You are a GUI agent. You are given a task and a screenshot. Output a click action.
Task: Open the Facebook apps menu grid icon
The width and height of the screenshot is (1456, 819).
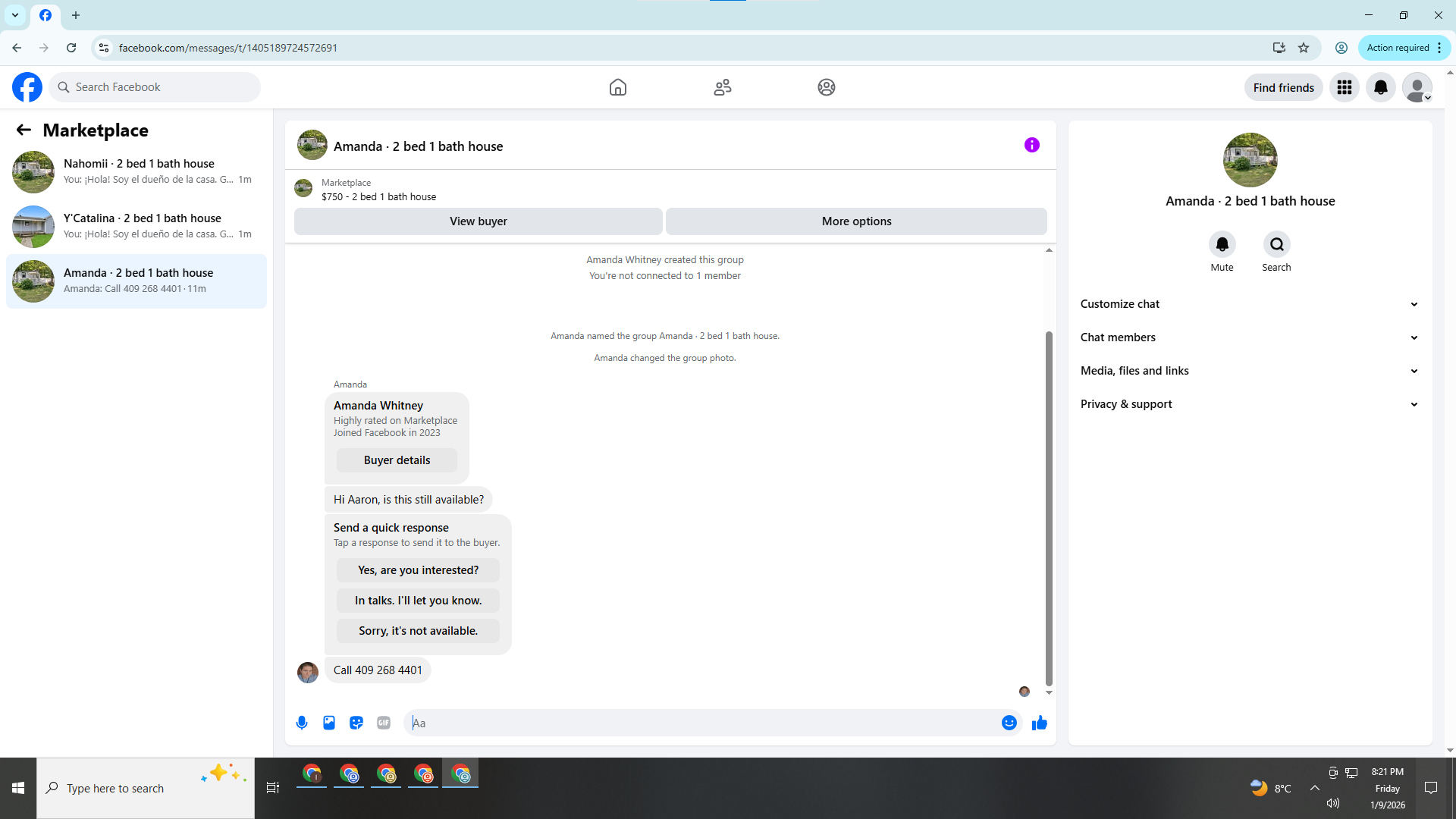click(1344, 87)
